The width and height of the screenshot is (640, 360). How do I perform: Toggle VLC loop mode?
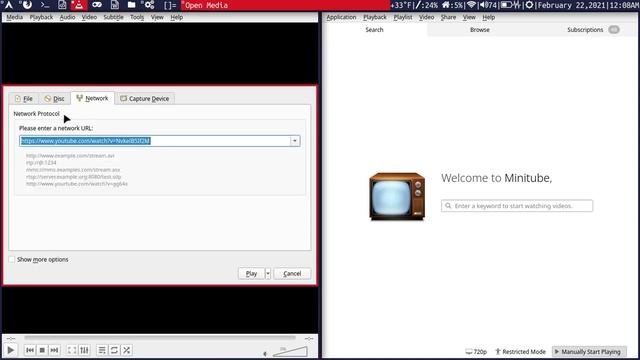tap(114, 350)
